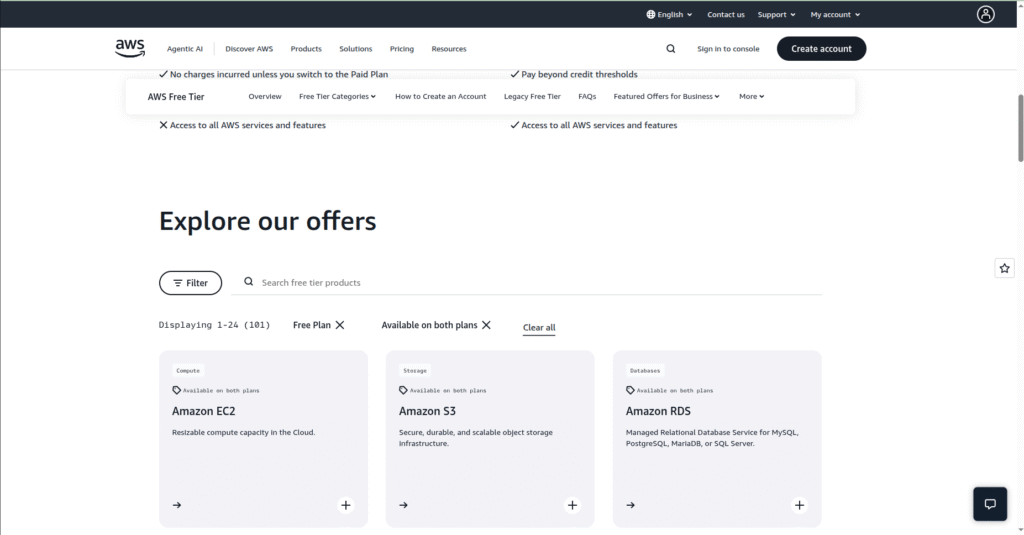Open the Amazon S3 card title
1024x535 pixels.
pos(427,411)
